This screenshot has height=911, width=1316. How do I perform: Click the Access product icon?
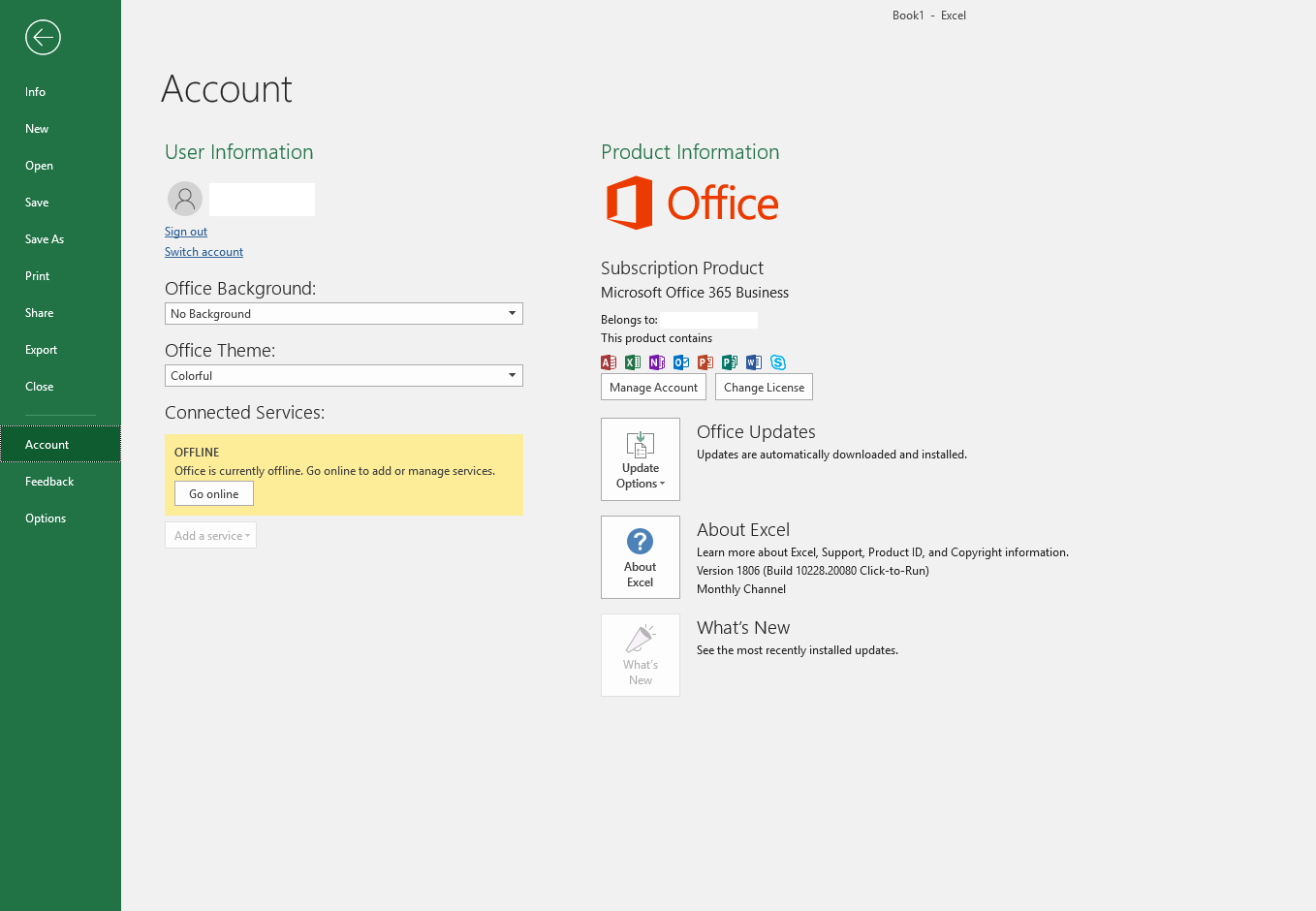pos(609,362)
